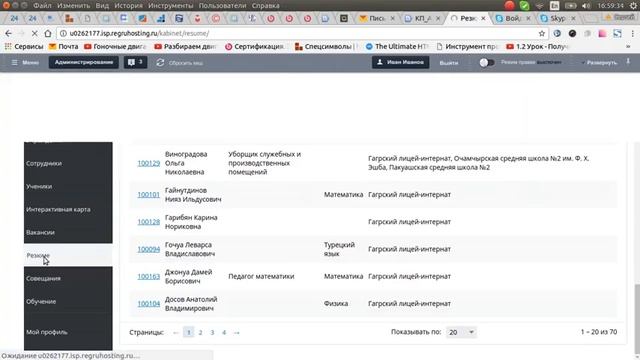Go back to the previous browser page
This screenshot has height=360, width=640.
click(8, 33)
